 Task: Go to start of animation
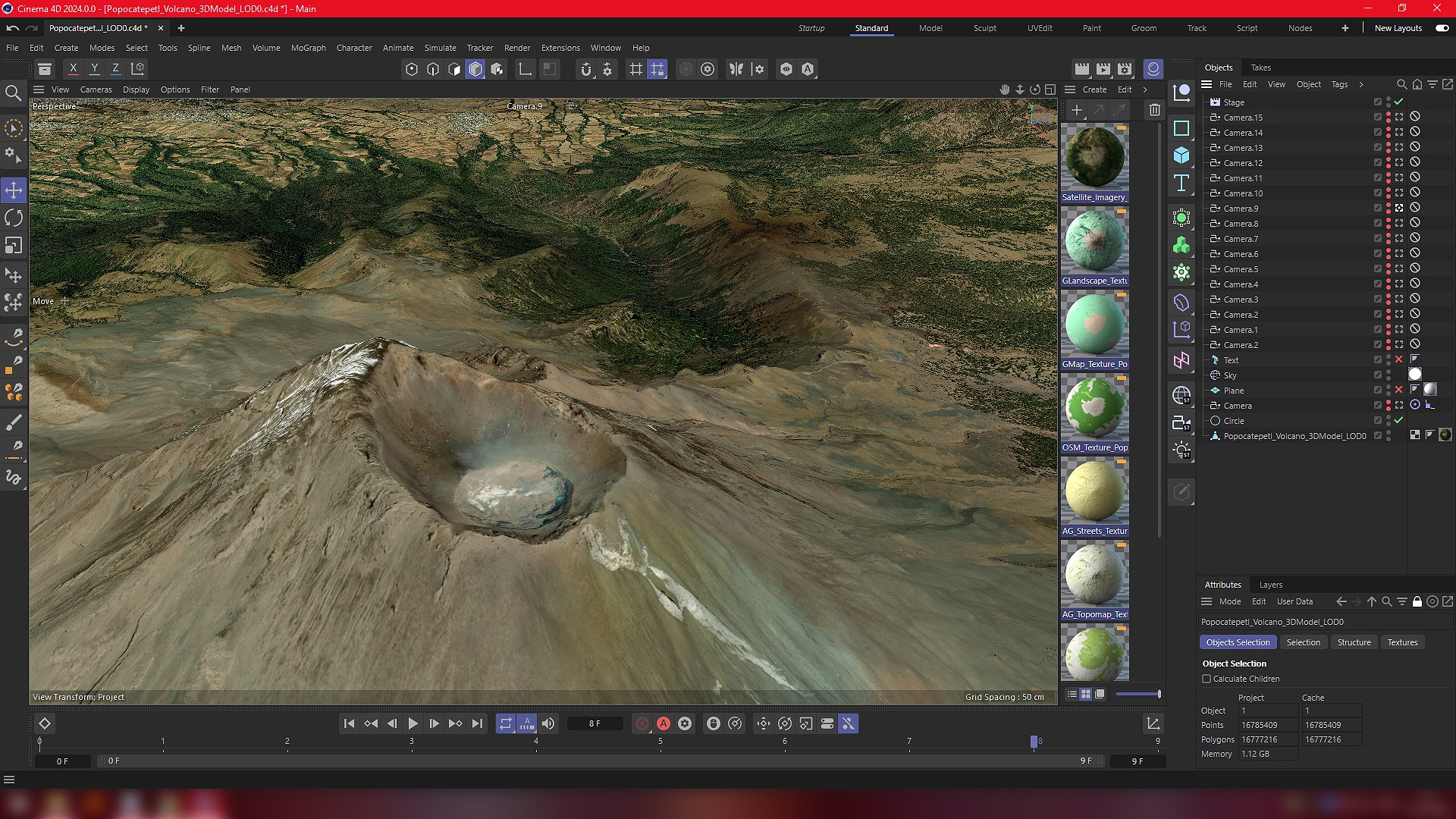349,724
